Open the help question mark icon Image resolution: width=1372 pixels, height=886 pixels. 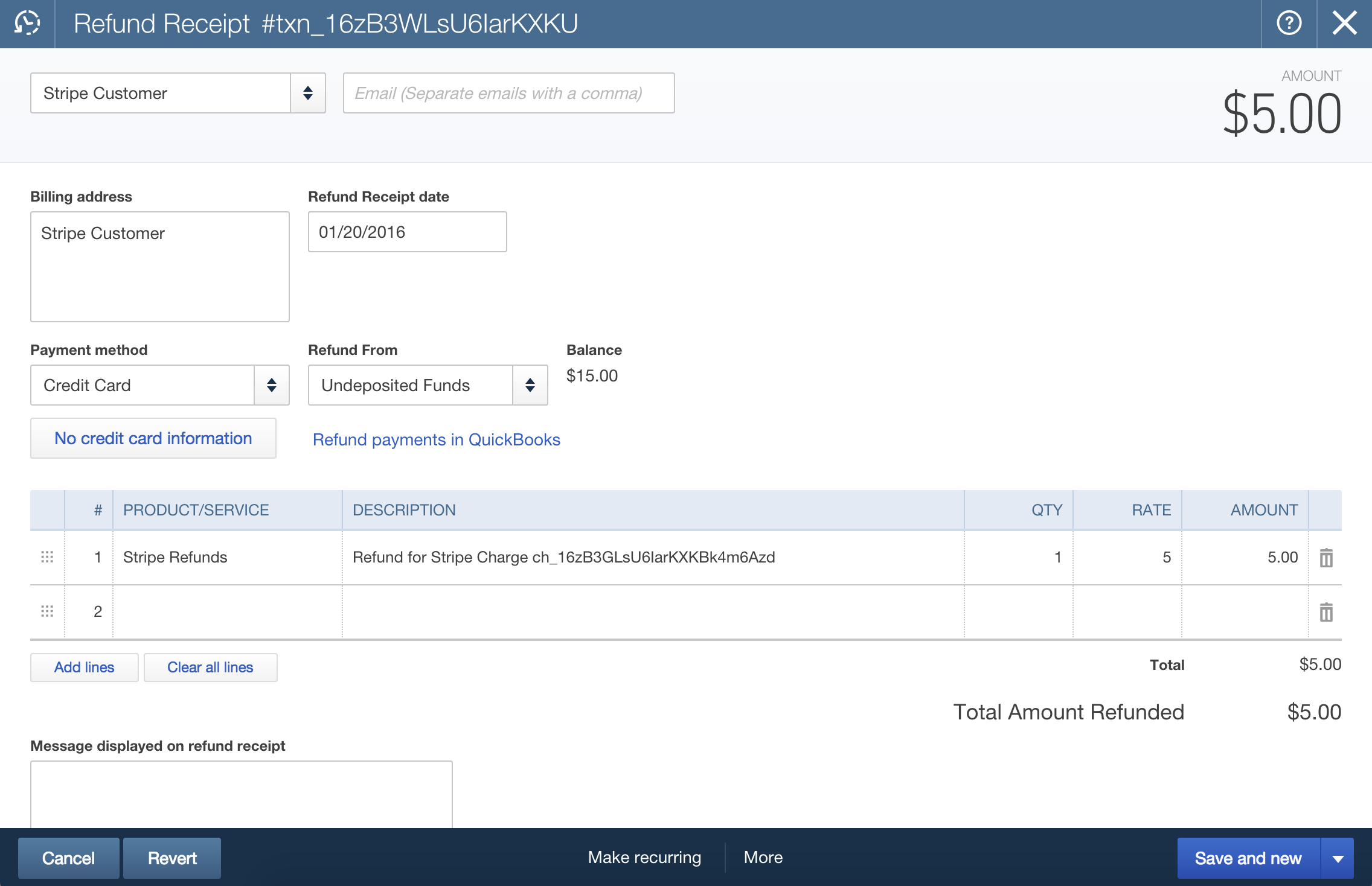tap(1289, 24)
